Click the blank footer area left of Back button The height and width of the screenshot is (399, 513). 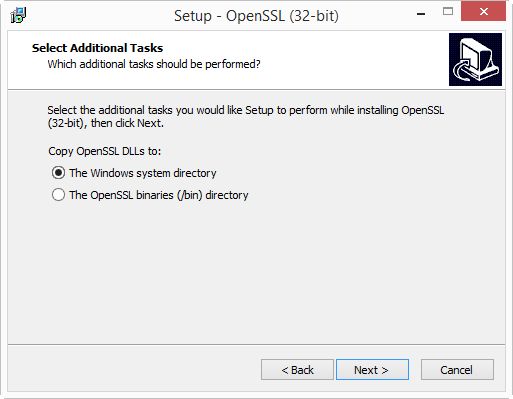133,368
